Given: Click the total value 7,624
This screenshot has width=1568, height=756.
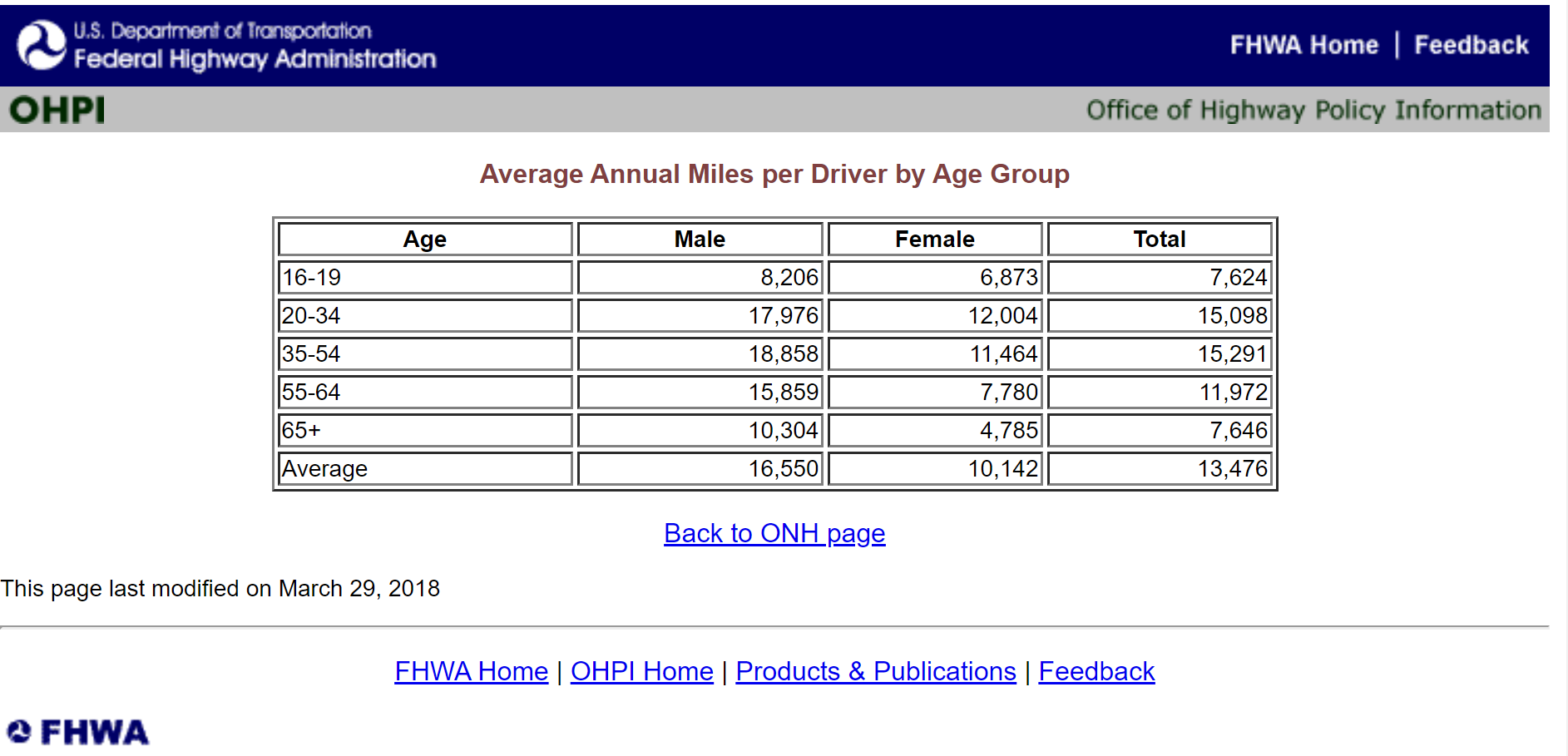Looking at the screenshot, I should pyautogui.click(x=1239, y=277).
